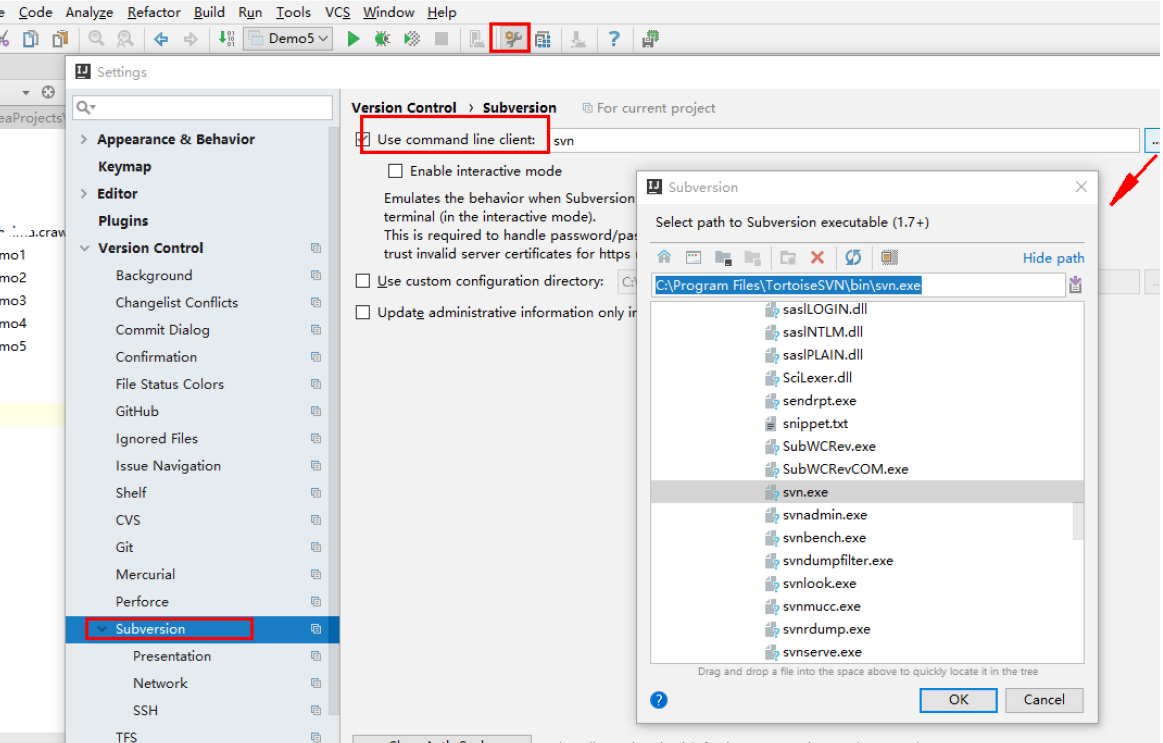Open the settings search history dropdown
This screenshot has width=1163, height=743.
(86, 108)
